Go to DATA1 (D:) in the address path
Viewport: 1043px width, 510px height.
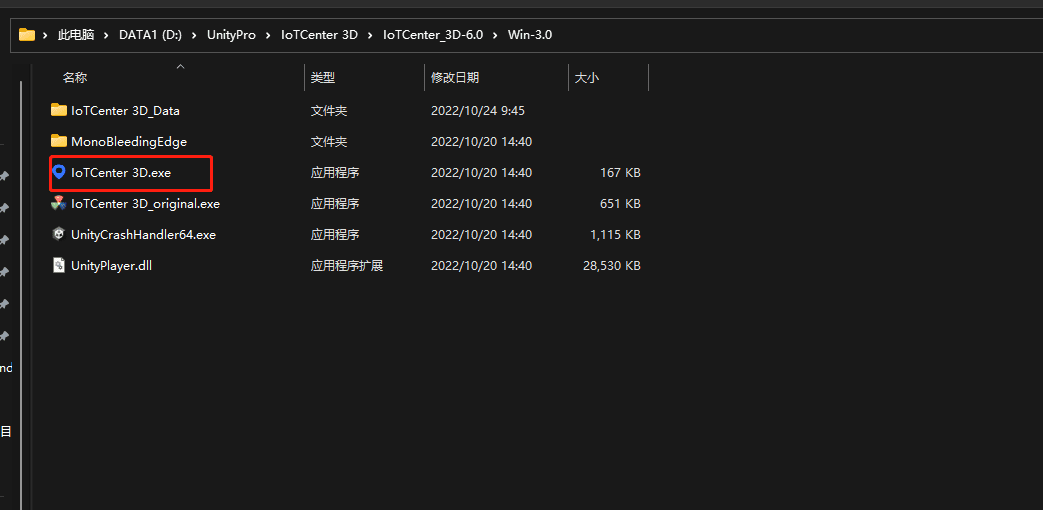point(150,35)
